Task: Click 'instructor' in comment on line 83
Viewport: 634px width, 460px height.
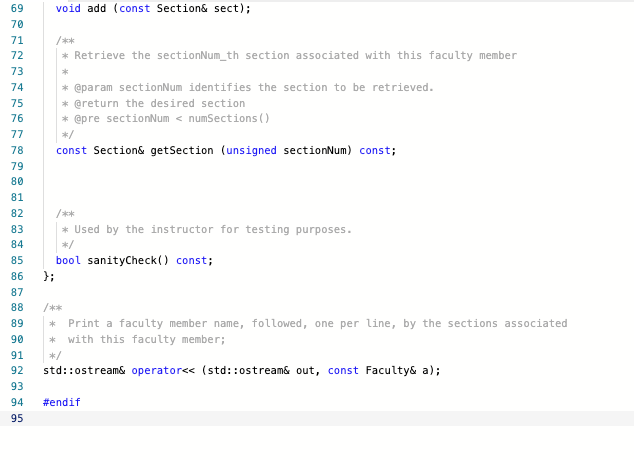Action: pyautogui.click(x=182, y=230)
